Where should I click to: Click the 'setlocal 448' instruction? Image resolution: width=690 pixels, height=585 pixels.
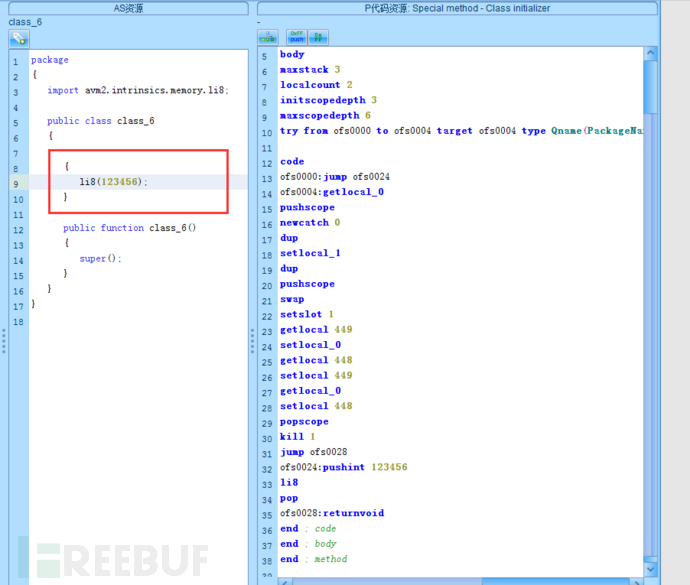(316, 406)
